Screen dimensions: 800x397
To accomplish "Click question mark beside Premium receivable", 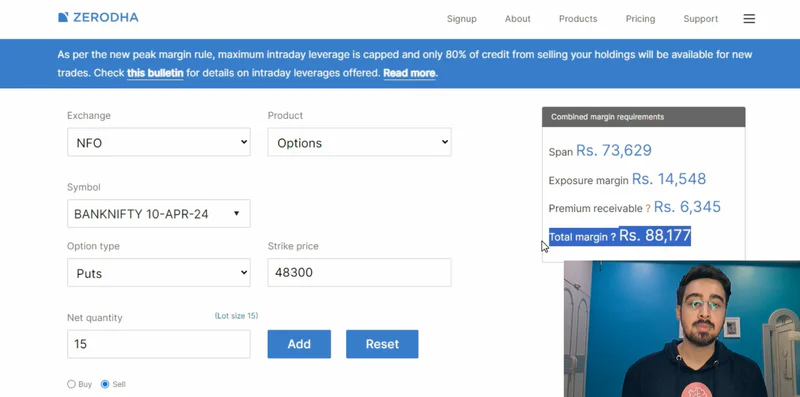I will 648,209.
